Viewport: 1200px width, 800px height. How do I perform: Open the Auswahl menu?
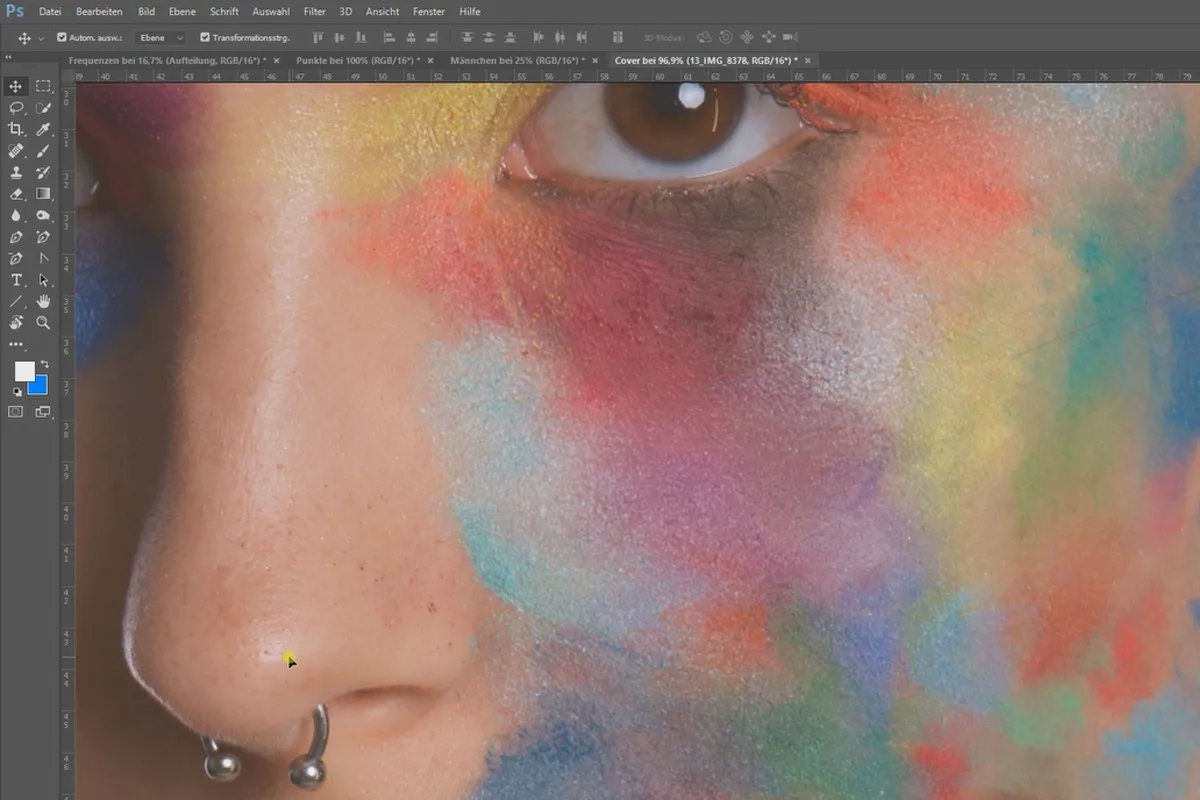click(272, 11)
